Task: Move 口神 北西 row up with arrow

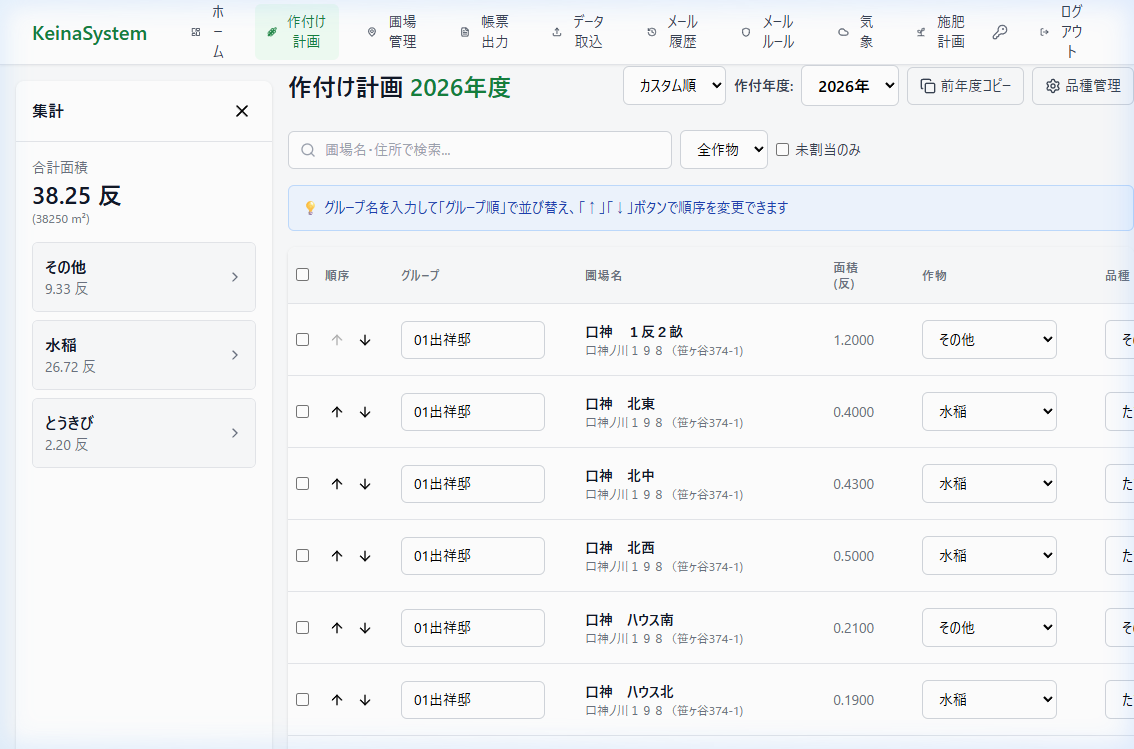Action: point(337,556)
